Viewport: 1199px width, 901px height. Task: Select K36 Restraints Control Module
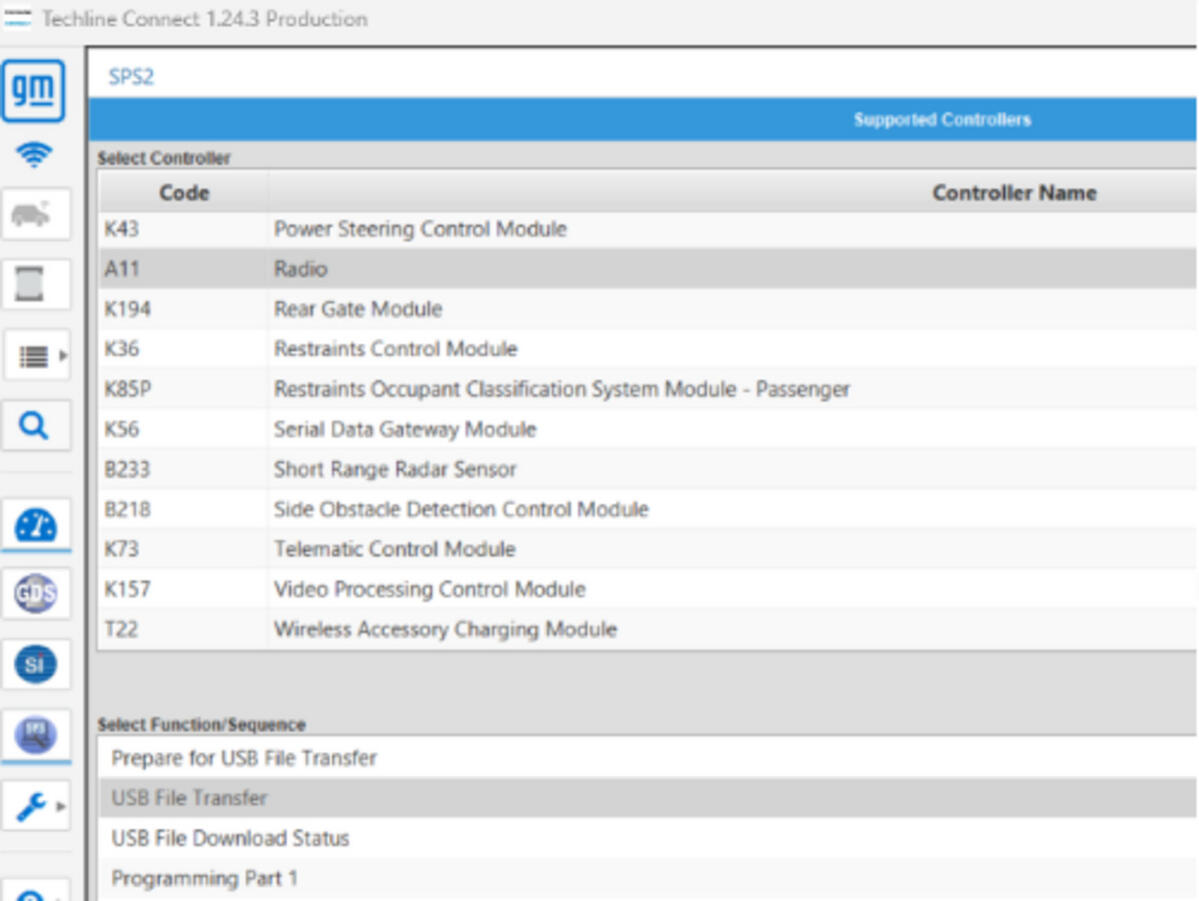point(647,349)
